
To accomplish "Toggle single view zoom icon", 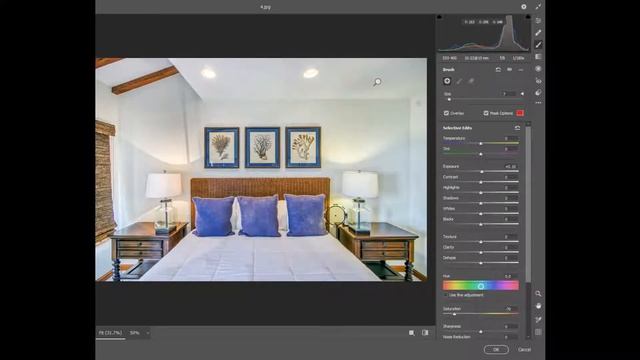I will point(412,333).
